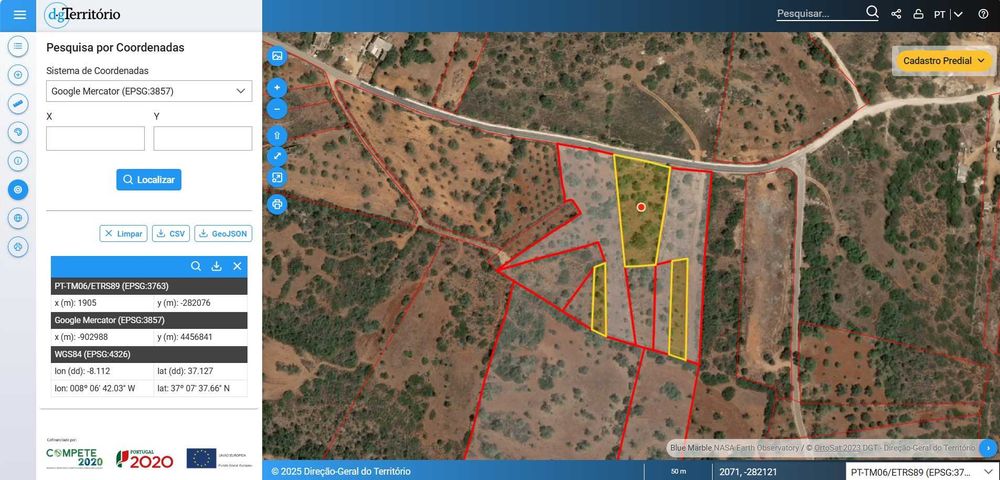Select the y (m): 4456841 cell
1000x480 pixels.
200,337
